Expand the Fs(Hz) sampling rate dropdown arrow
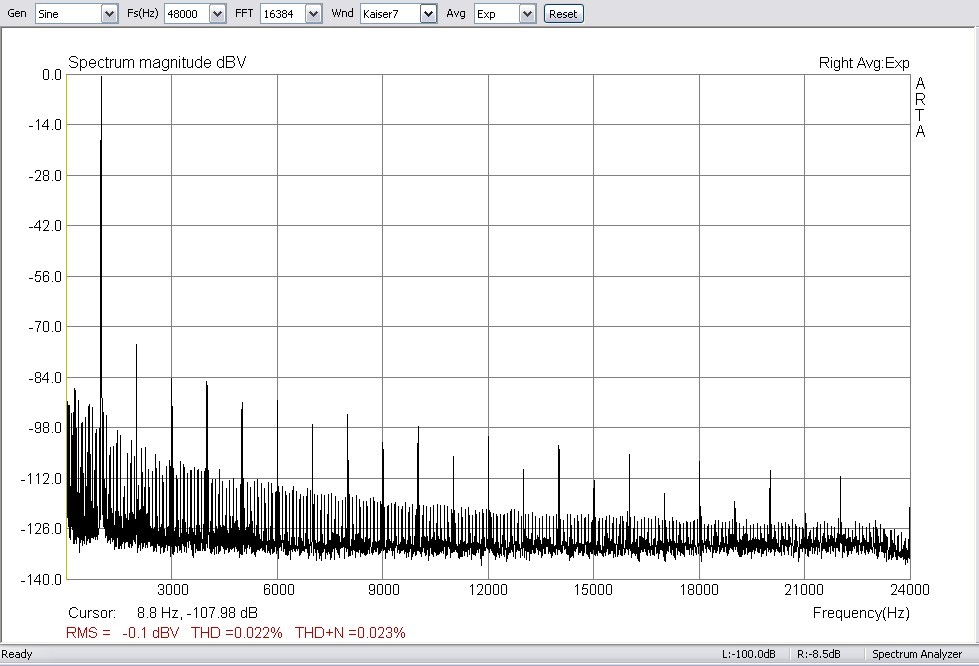 click(x=217, y=14)
